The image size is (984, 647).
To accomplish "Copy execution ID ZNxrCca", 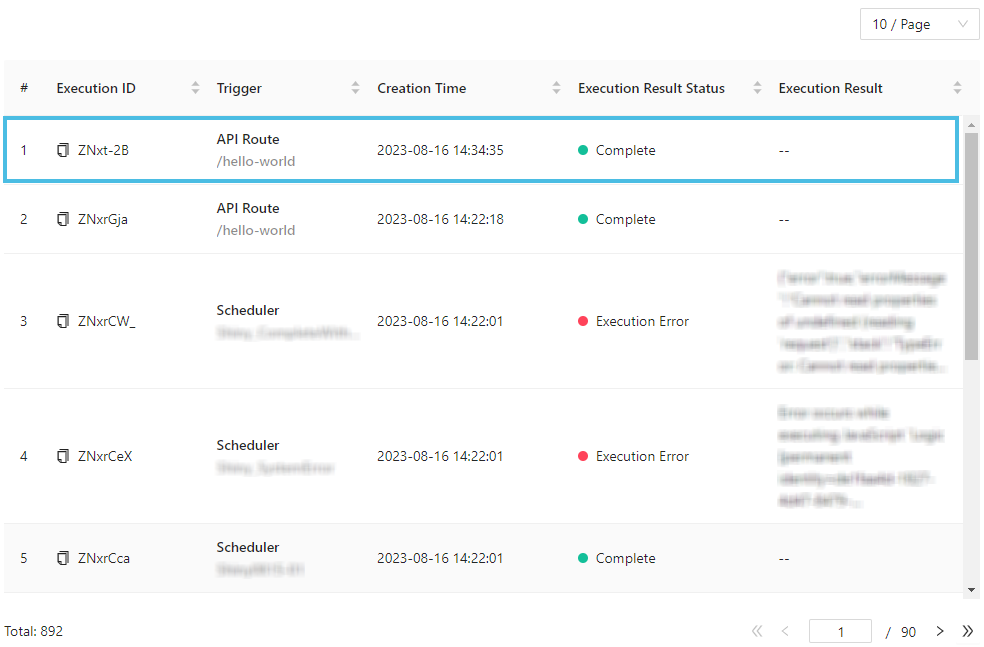I will coord(63,559).
